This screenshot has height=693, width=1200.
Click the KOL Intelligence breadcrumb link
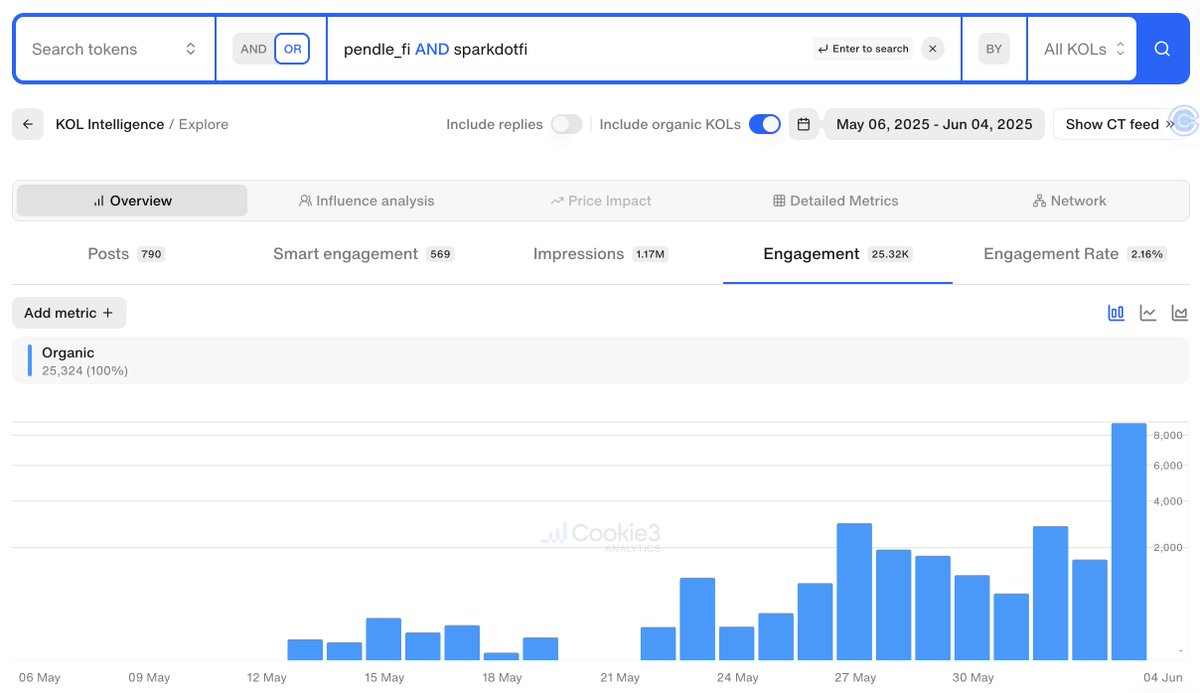(110, 124)
